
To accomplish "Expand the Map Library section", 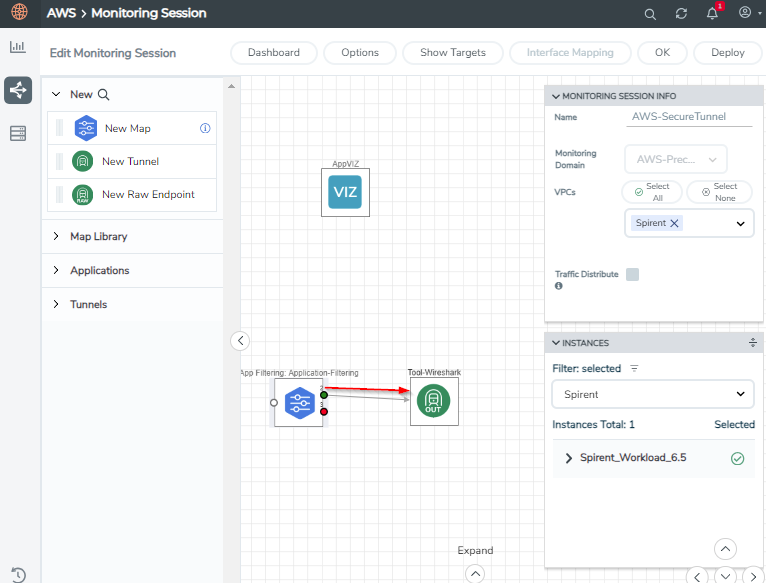I will 56,236.
